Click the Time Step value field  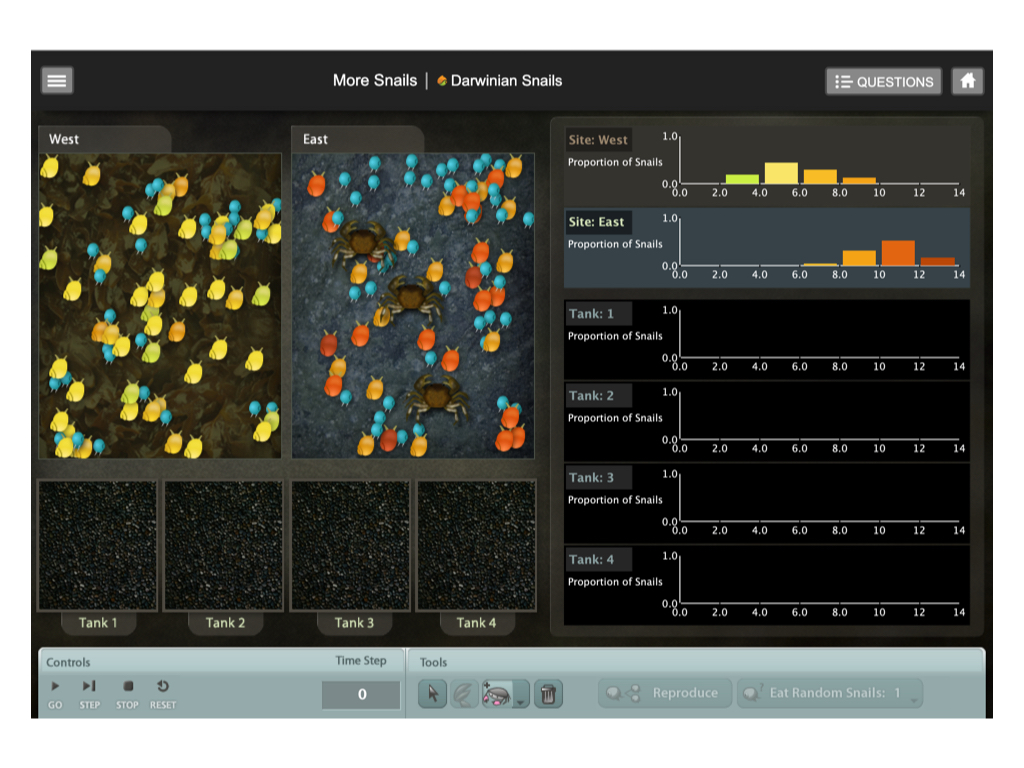point(361,694)
